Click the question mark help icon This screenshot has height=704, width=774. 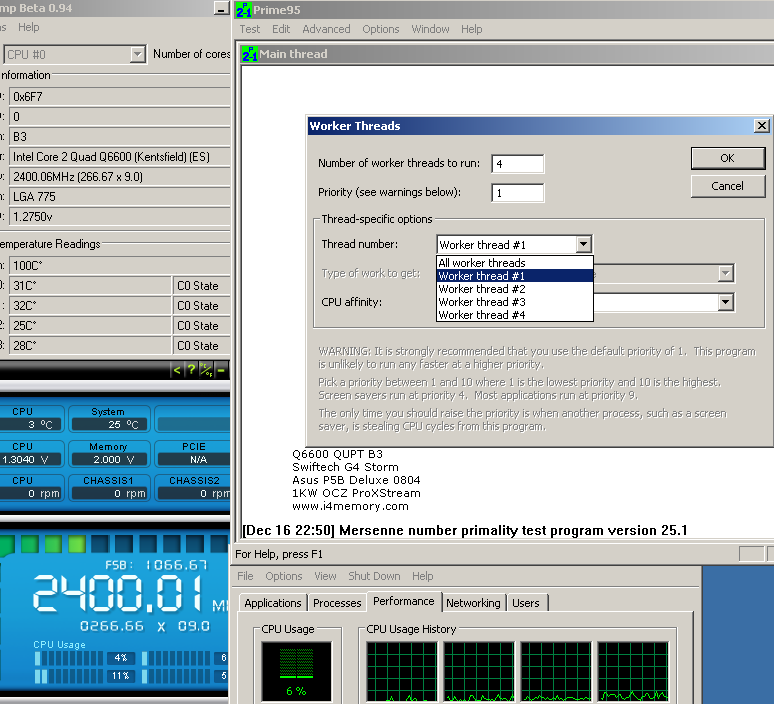click(x=191, y=370)
